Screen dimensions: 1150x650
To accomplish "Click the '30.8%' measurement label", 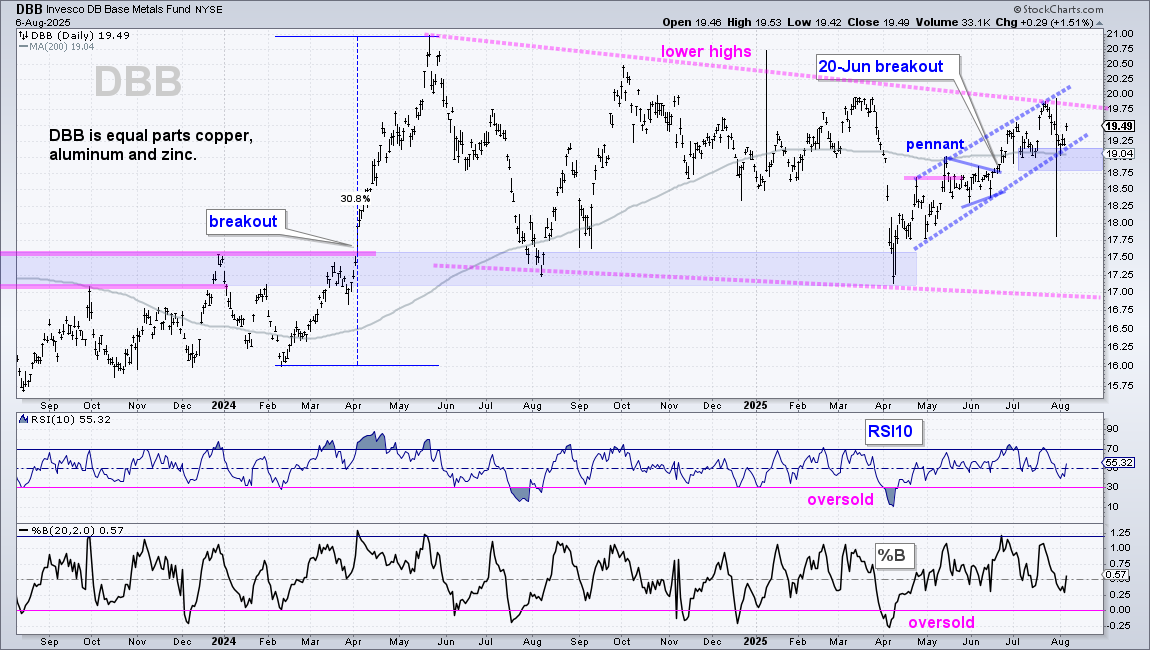I will point(355,198).
